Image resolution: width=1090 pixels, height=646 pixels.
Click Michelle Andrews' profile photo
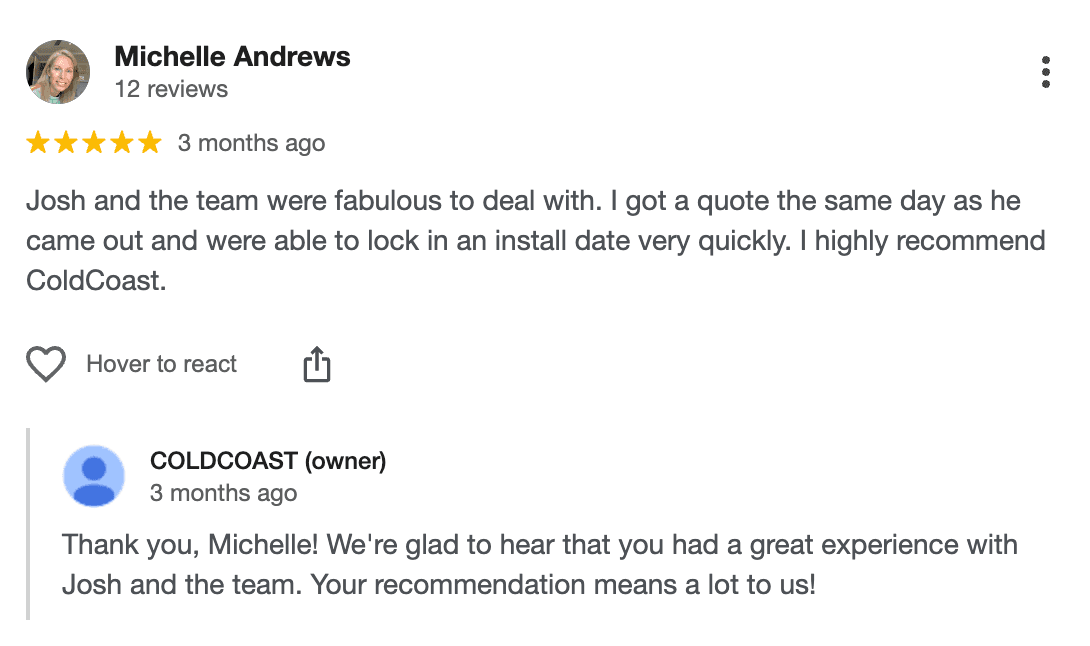[x=57, y=71]
